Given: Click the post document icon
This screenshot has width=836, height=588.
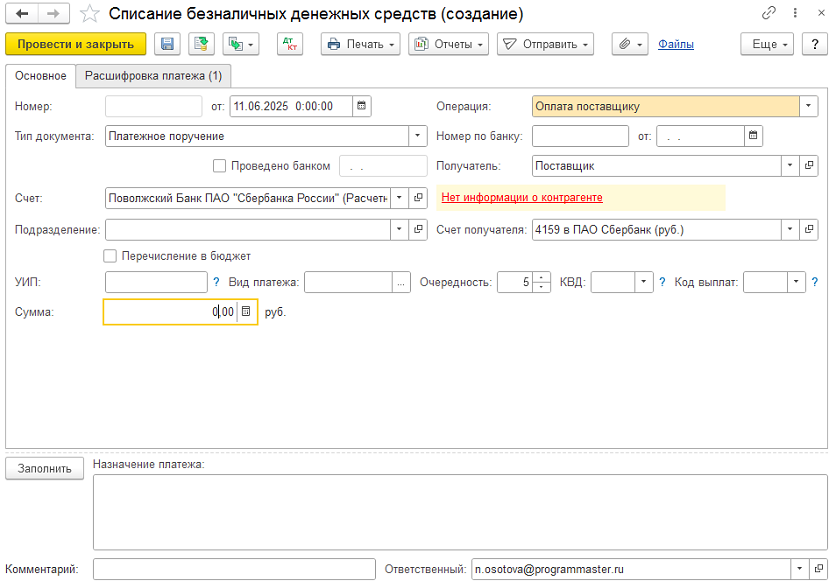Looking at the screenshot, I should pos(201,45).
